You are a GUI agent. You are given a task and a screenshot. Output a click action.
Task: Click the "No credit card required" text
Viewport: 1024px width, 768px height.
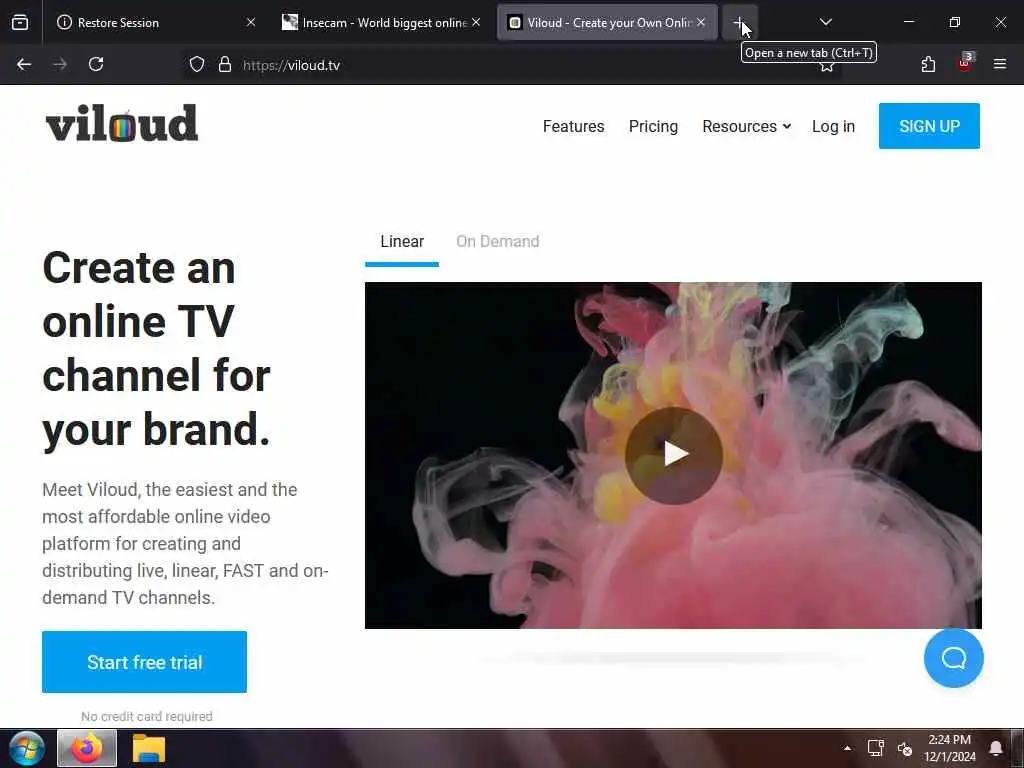tap(146, 716)
